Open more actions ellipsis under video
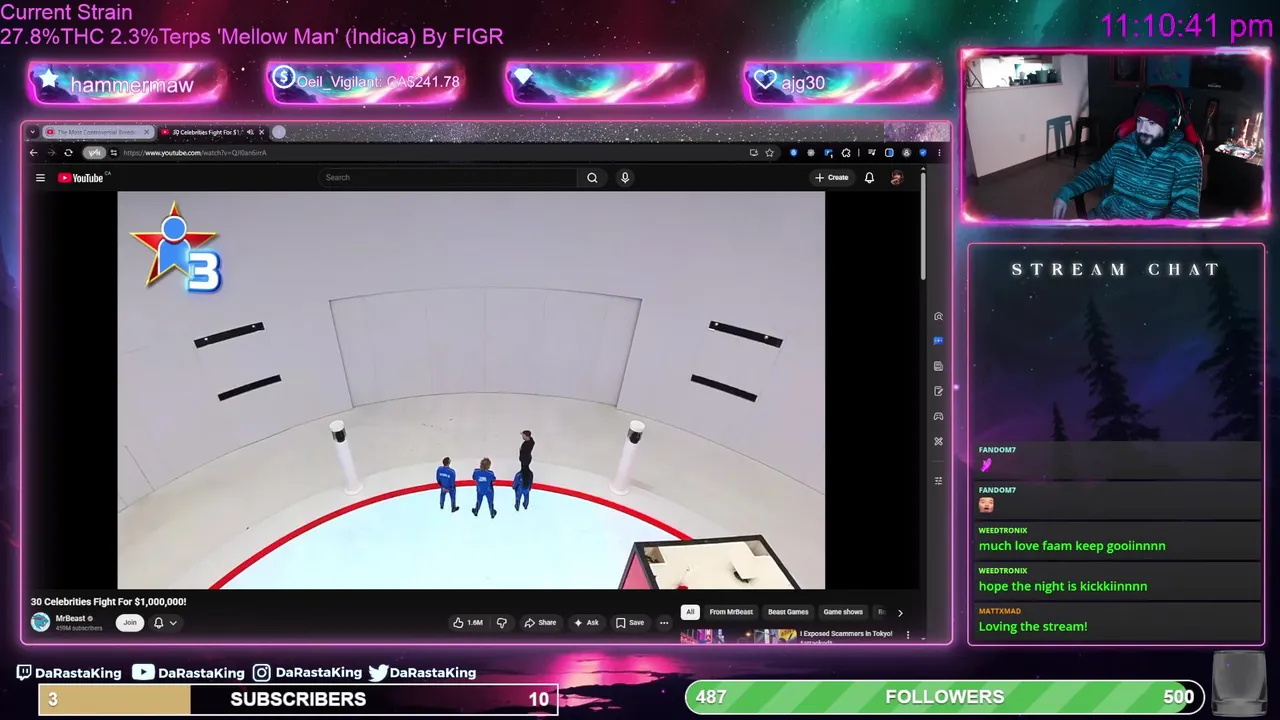 coord(663,623)
